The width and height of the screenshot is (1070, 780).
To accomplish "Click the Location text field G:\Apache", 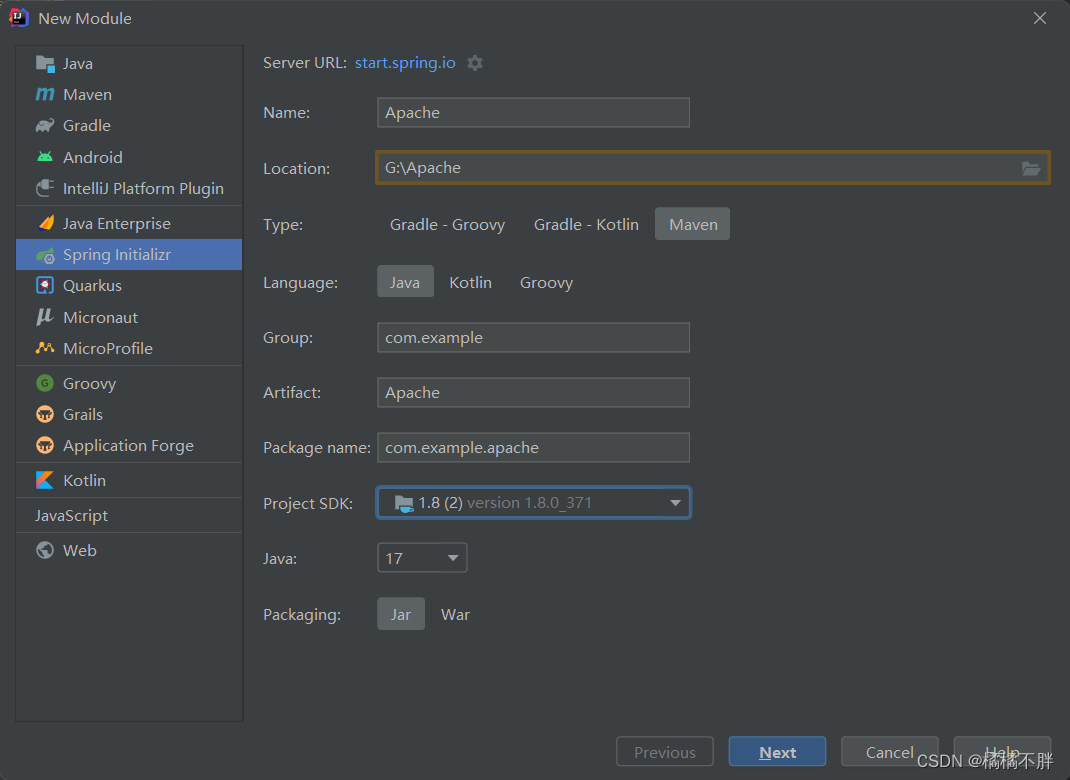I will pos(712,168).
